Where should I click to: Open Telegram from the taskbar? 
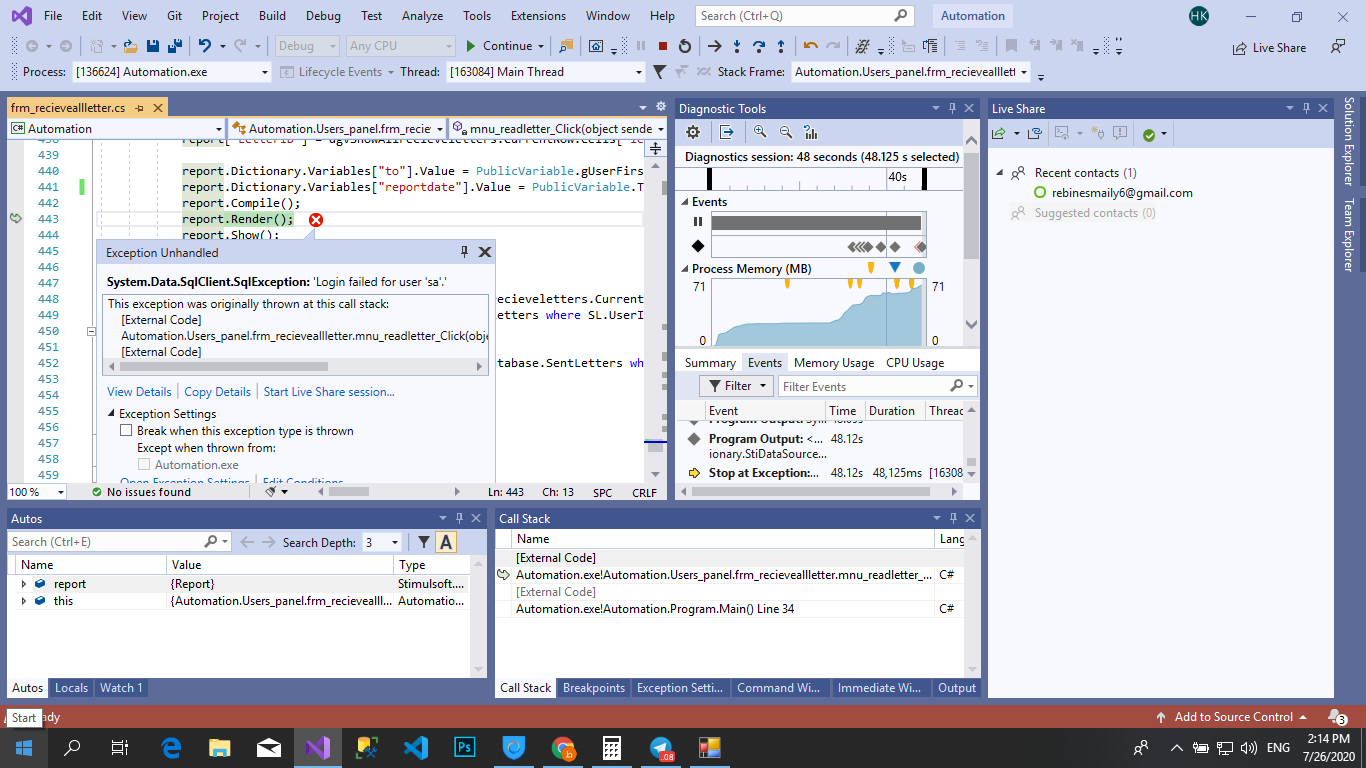coord(661,747)
